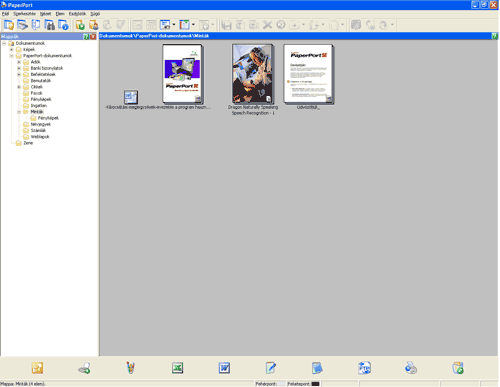Select the small Word document item
Screen dimensions: 500x387
[x=131, y=97]
